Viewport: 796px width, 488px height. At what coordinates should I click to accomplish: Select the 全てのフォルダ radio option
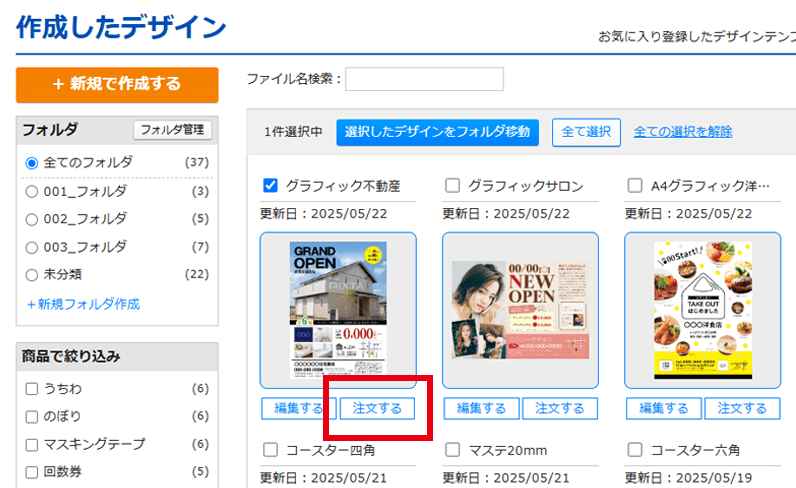coord(31,162)
